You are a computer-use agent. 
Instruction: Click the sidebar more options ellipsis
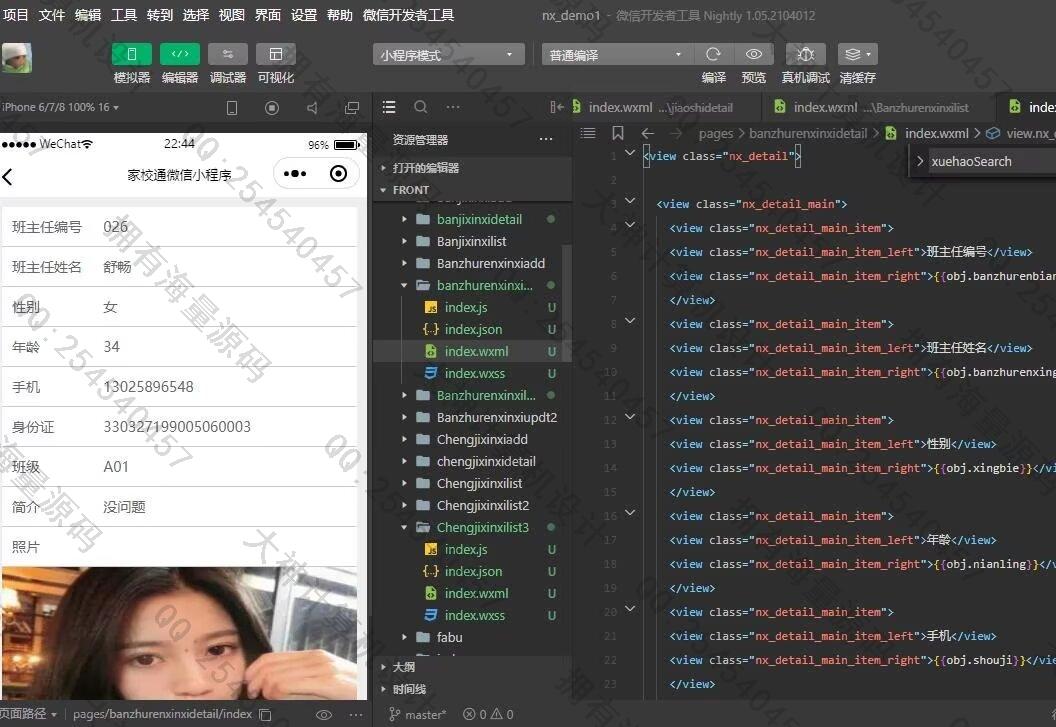[453, 107]
